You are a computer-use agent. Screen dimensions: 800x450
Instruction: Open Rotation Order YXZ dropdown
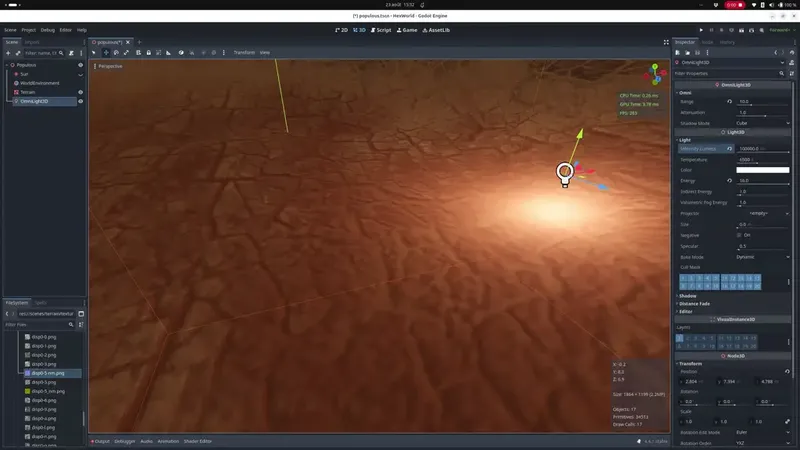(763, 443)
